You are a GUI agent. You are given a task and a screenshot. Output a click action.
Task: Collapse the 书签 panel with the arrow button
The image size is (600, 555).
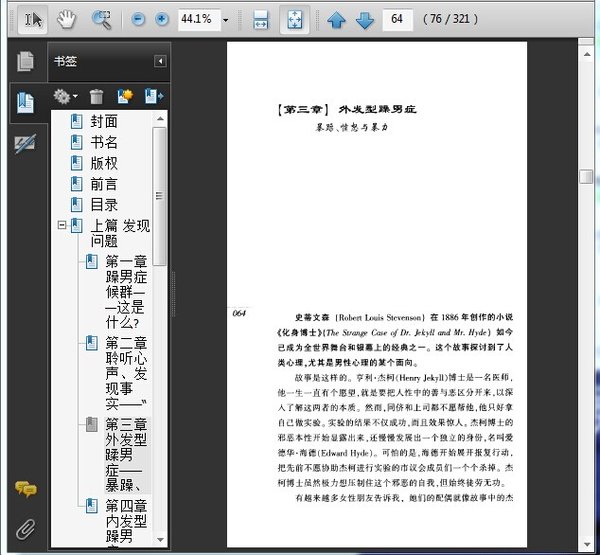click(159, 62)
